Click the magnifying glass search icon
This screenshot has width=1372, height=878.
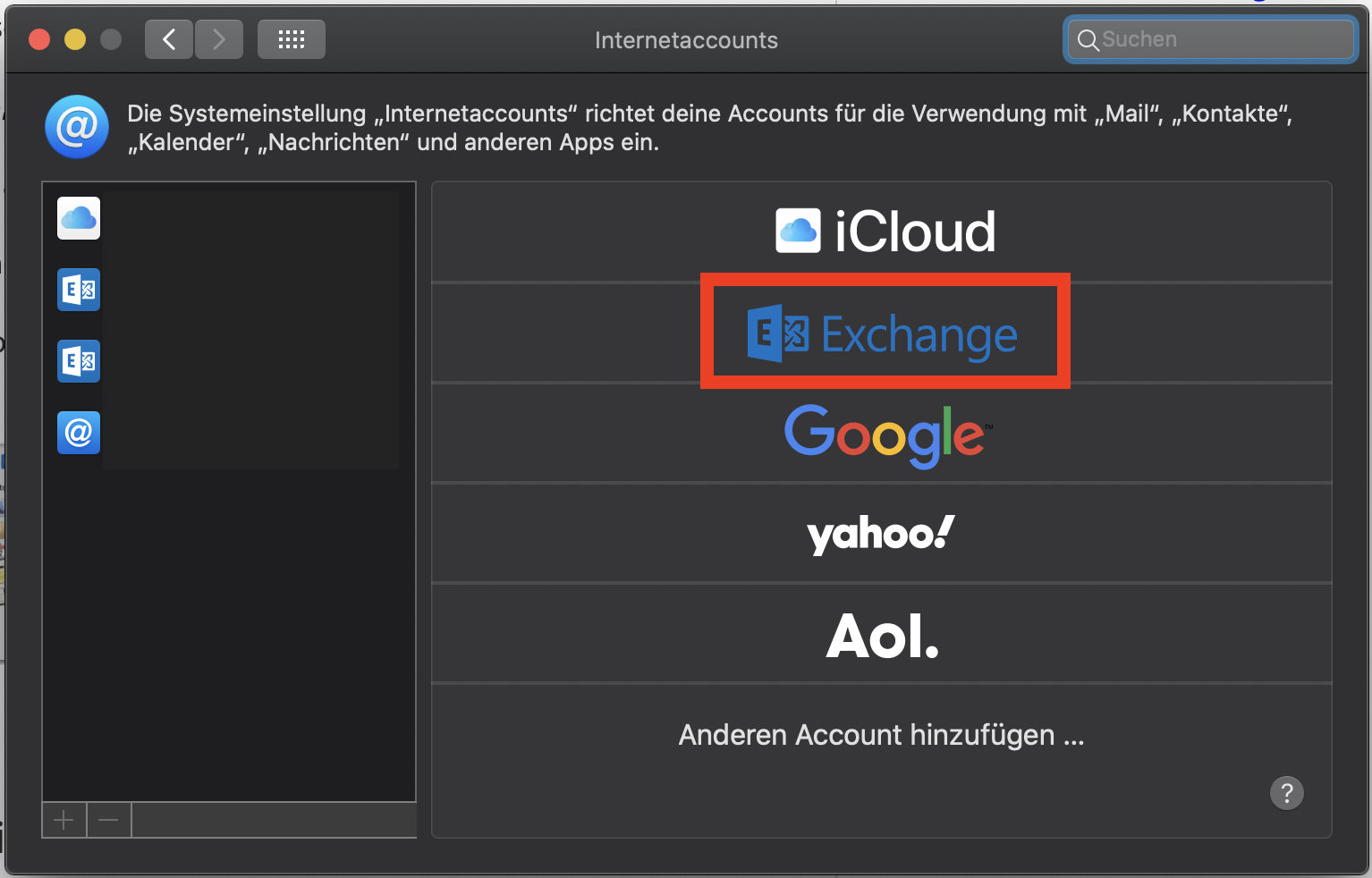click(x=1088, y=40)
